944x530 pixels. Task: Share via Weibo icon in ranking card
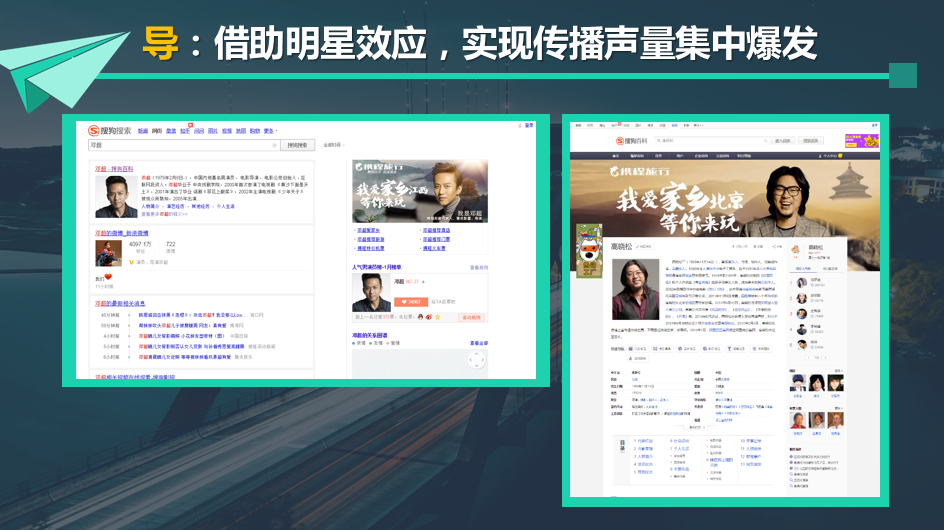click(429, 317)
